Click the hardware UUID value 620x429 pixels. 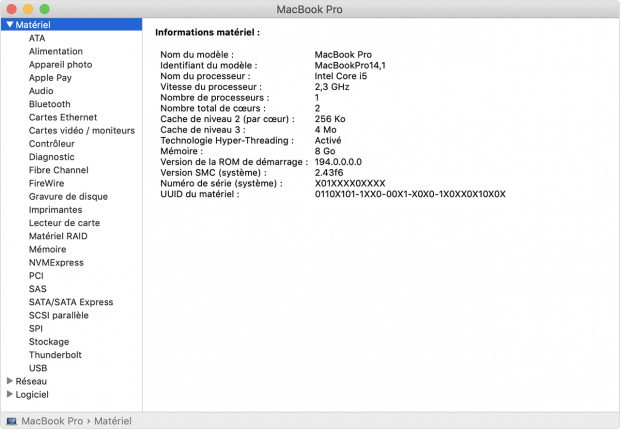tap(410, 194)
